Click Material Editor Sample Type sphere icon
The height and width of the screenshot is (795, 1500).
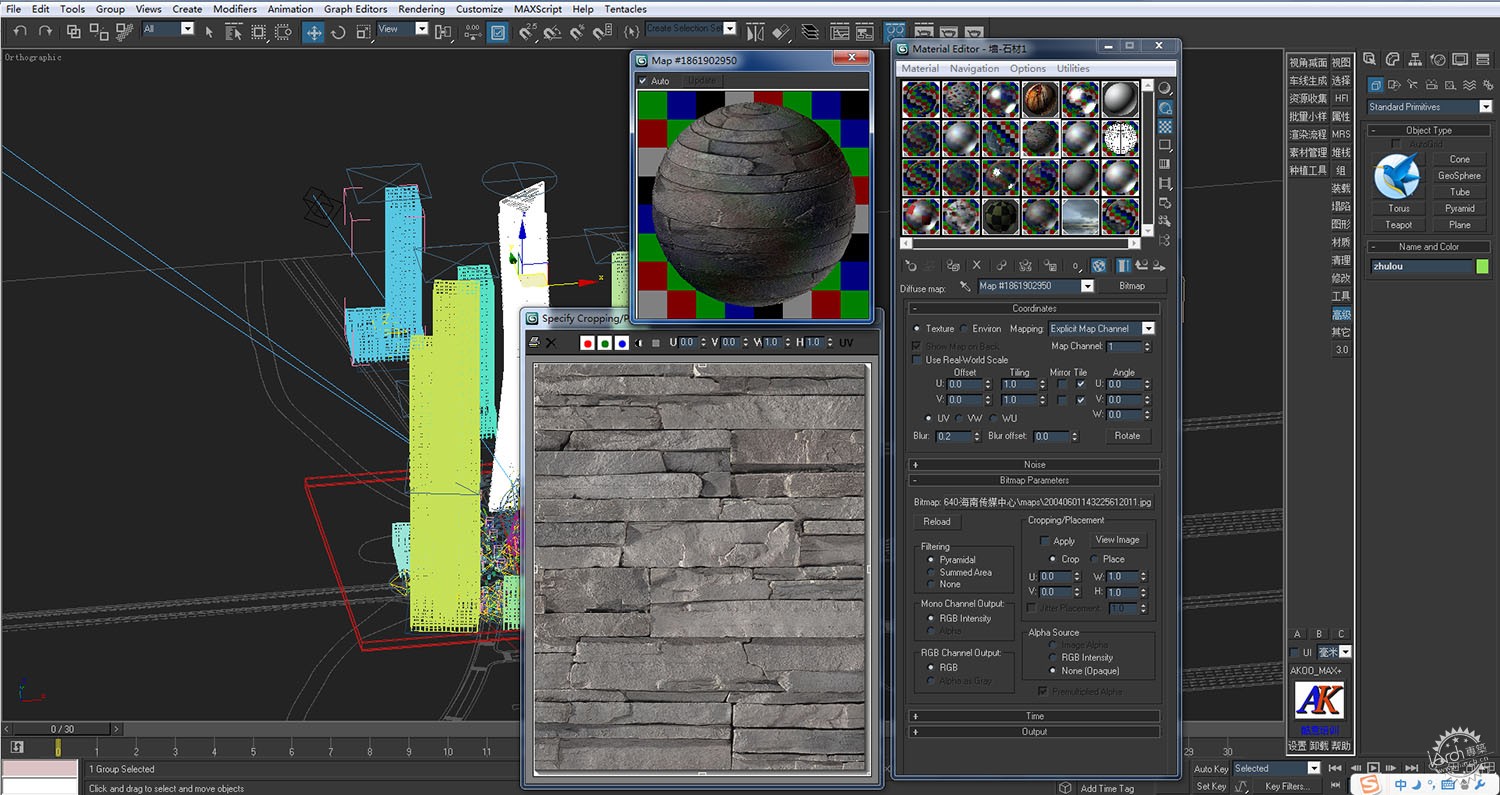click(x=1165, y=88)
